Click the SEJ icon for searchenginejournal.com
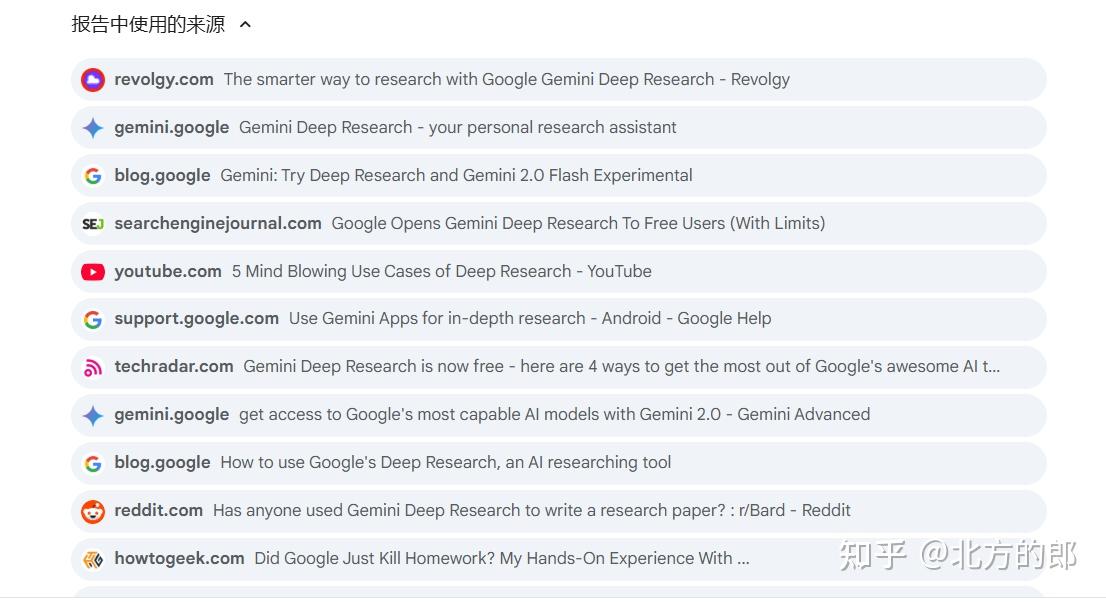Image resolution: width=1106 pixels, height=602 pixels. point(92,223)
